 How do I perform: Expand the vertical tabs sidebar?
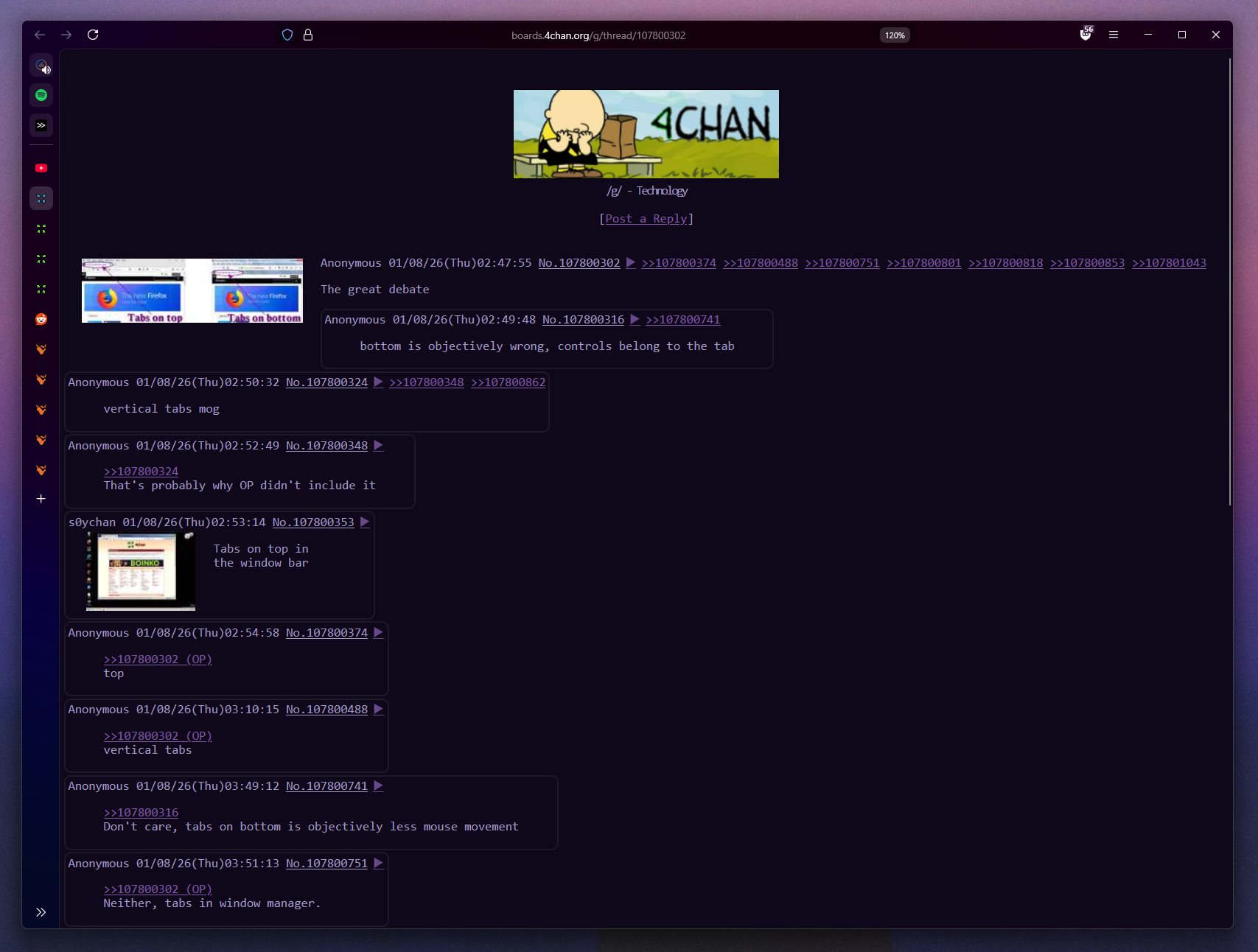click(x=41, y=912)
